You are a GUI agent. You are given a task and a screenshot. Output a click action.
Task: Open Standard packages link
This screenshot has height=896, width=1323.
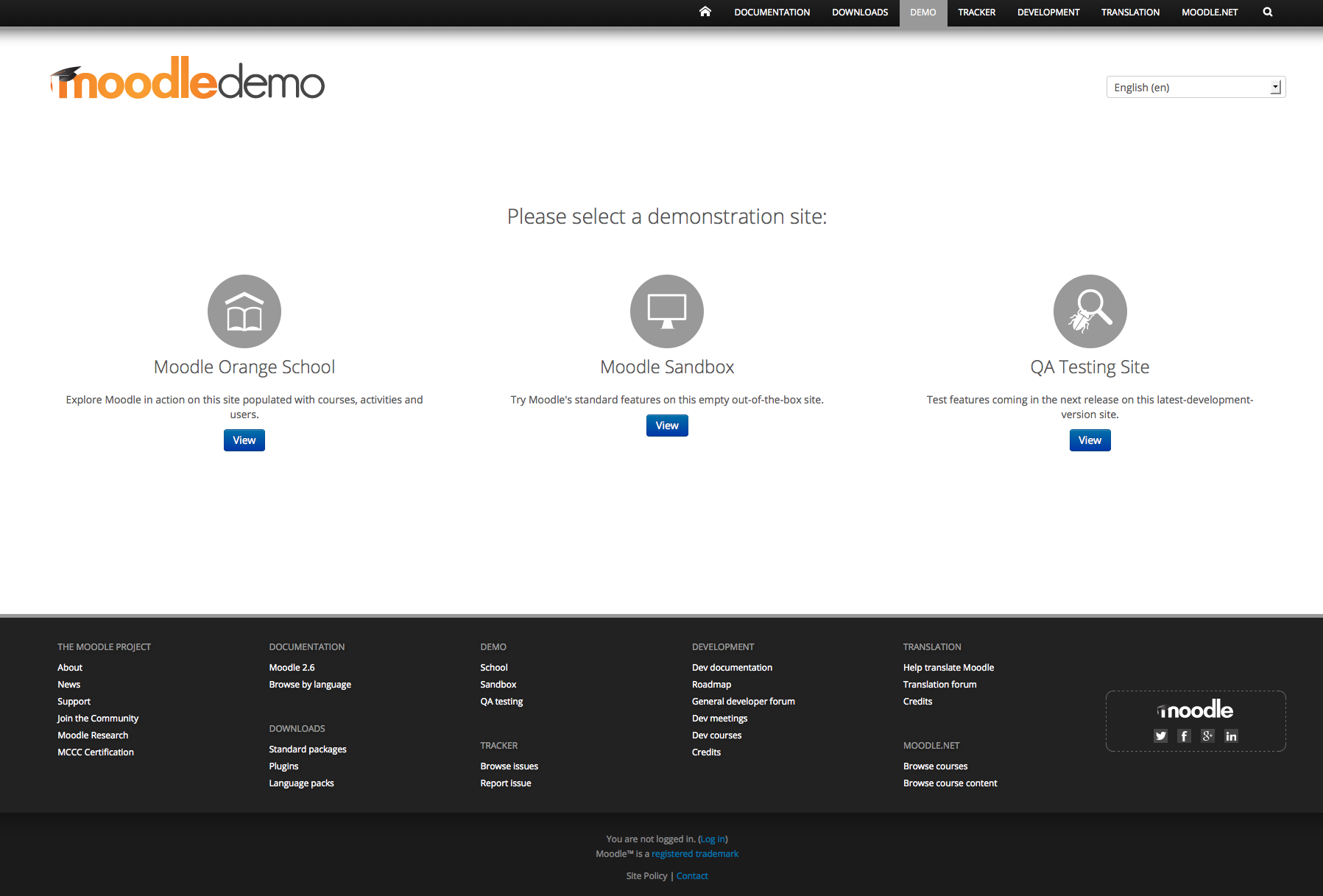pyautogui.click(x=308, y=749)
